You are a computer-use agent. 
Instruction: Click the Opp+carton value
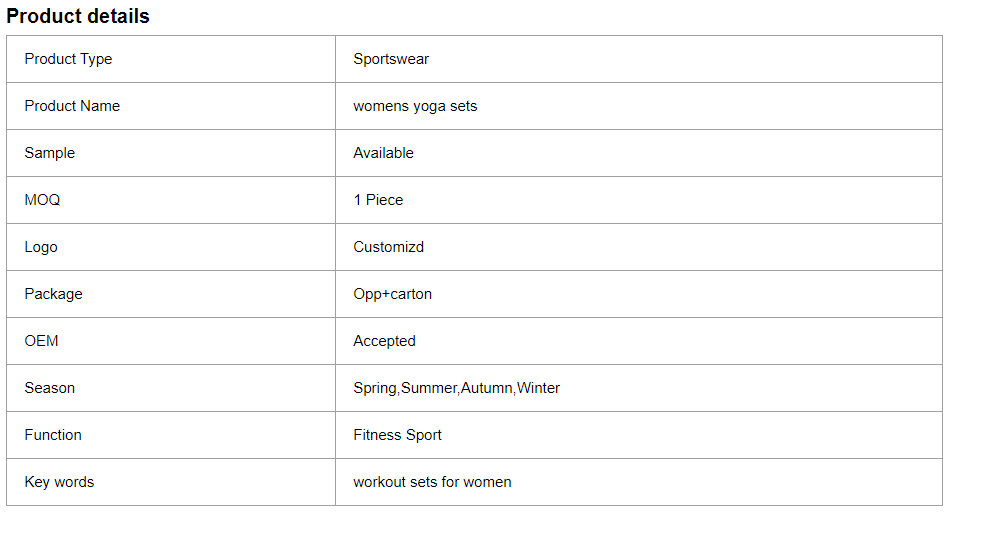click(x=393, y=294)
